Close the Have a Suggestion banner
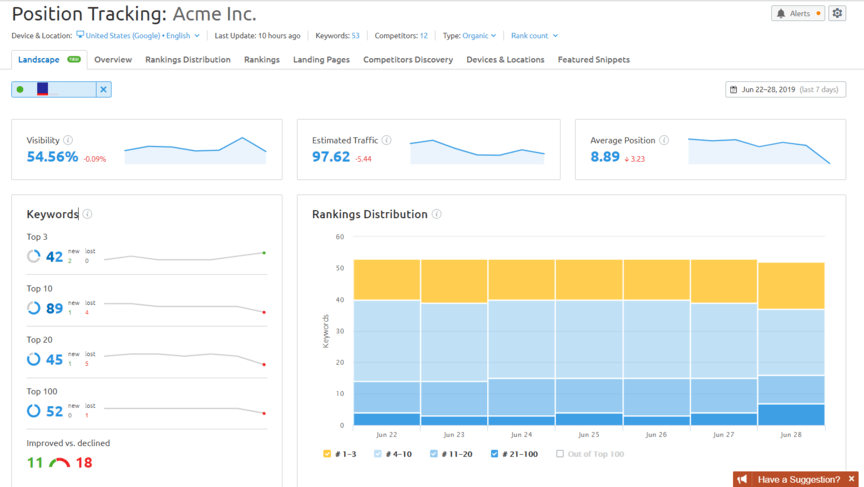 [x=851, y=479]
